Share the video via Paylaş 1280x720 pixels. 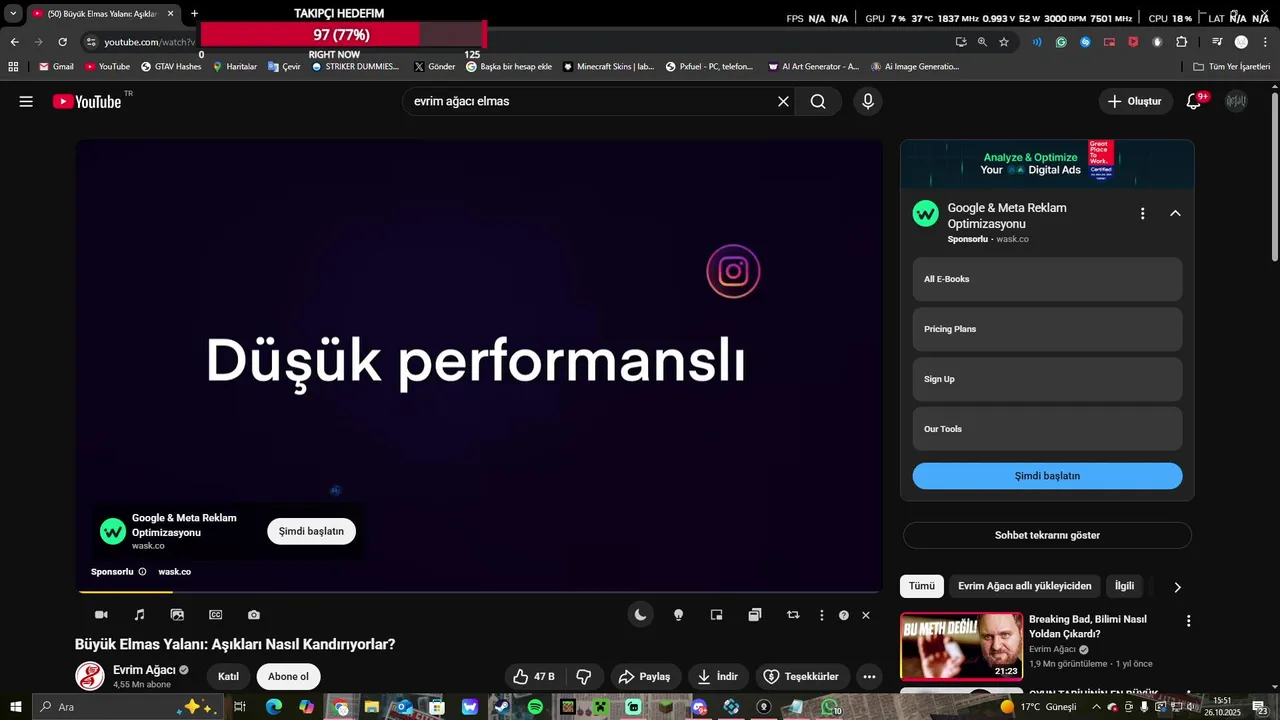(646, 677)
